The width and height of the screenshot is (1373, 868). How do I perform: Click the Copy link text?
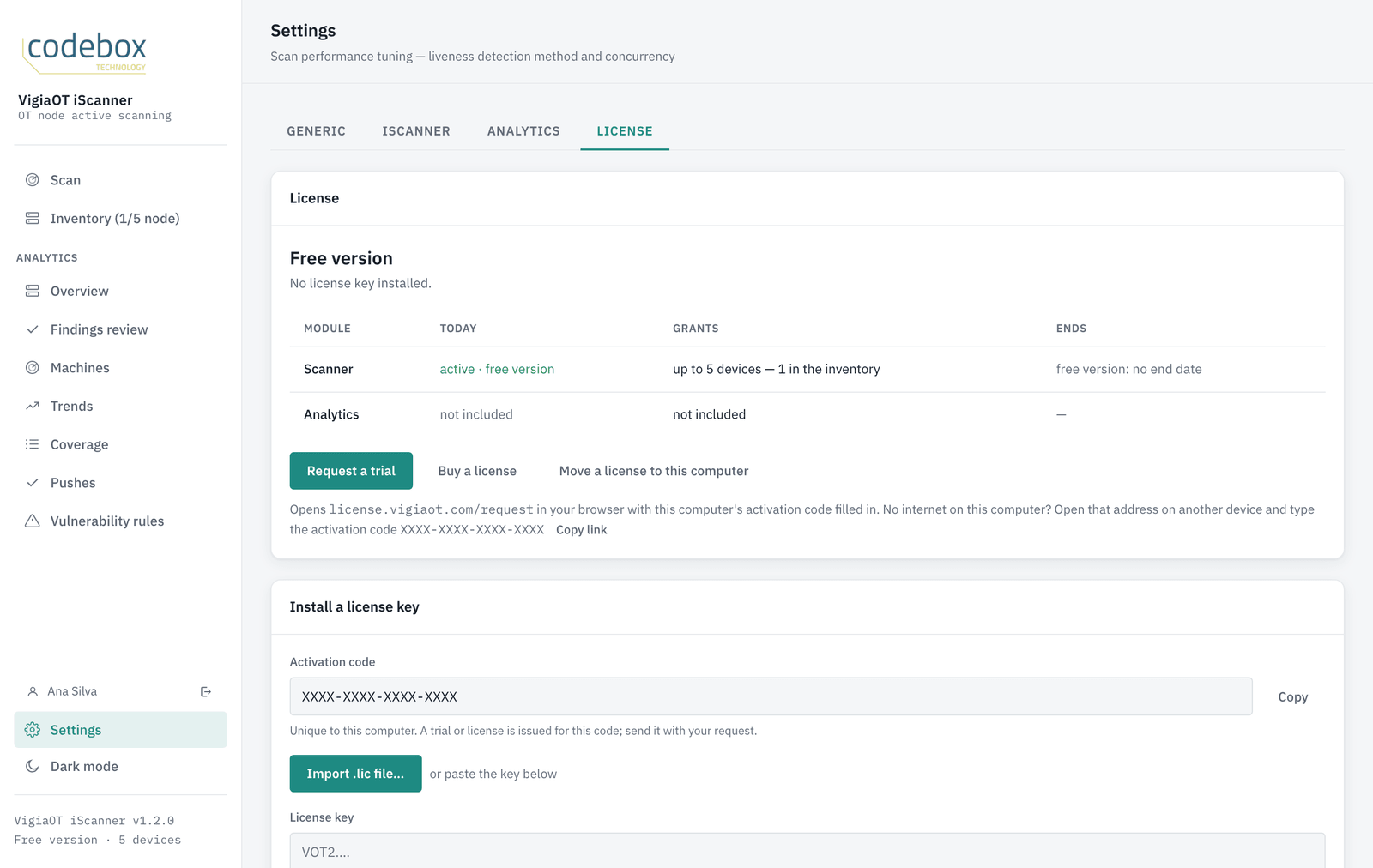(581, 530)
